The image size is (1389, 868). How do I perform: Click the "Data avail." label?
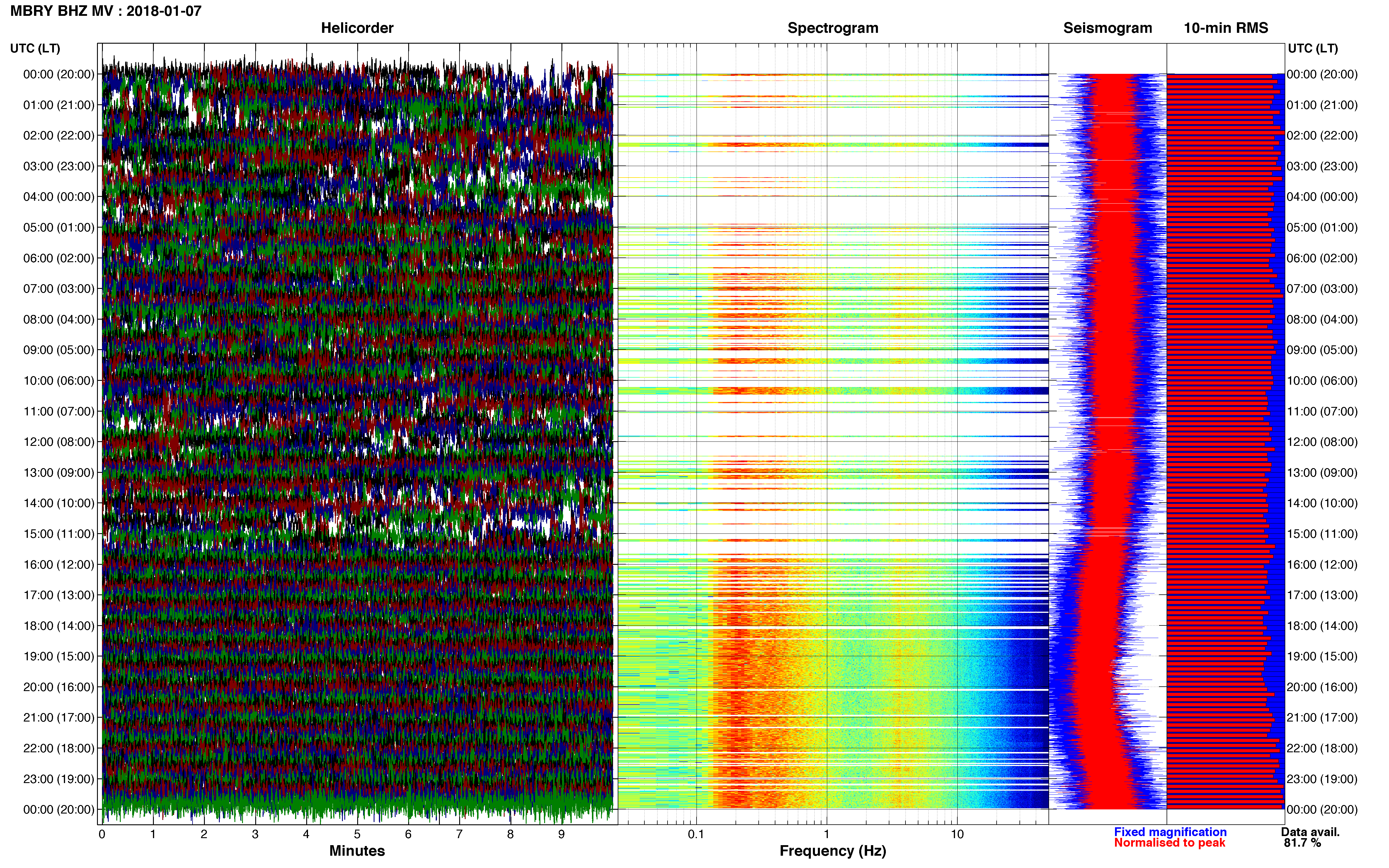1310,832
